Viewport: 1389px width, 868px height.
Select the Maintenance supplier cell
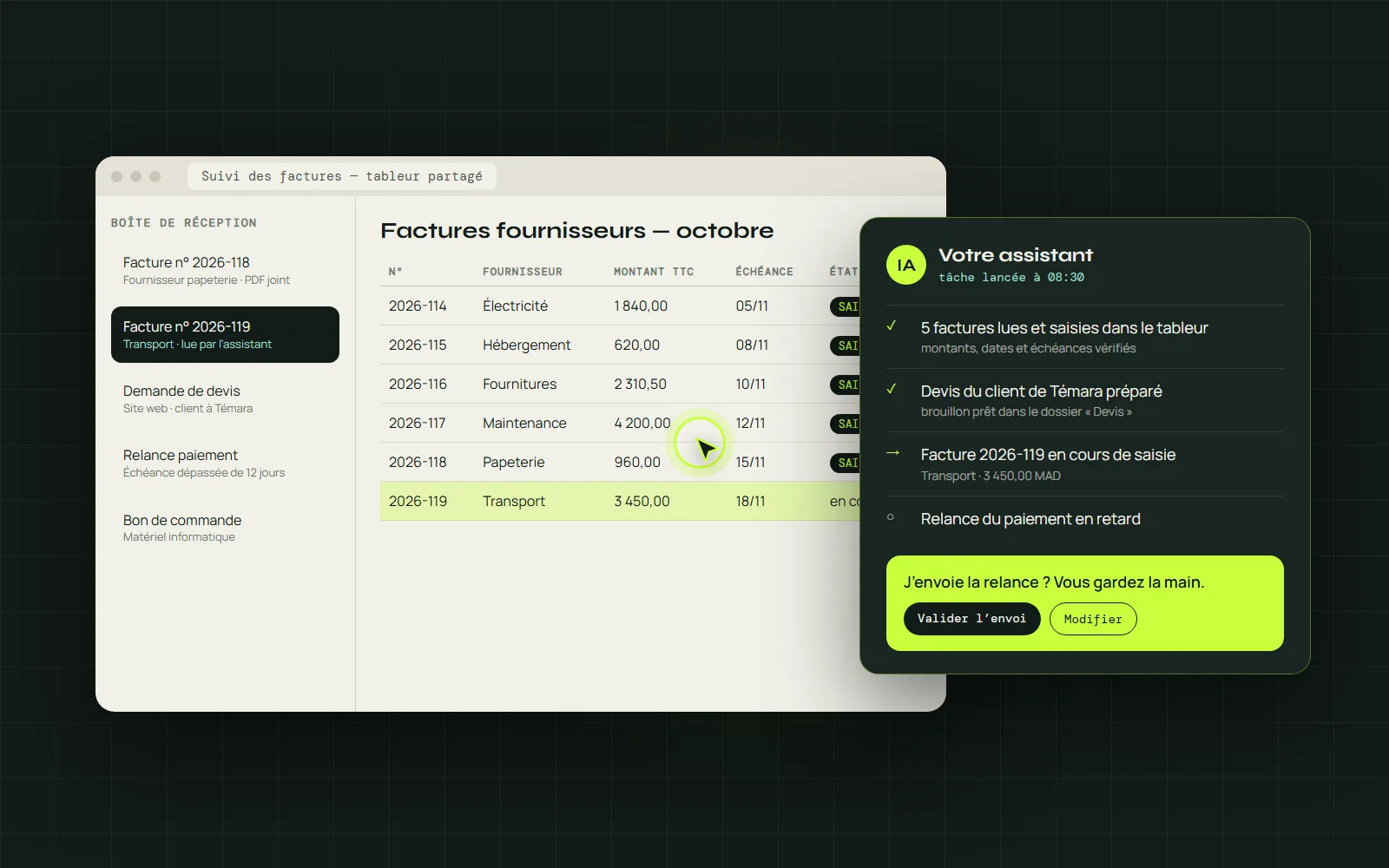524,423
